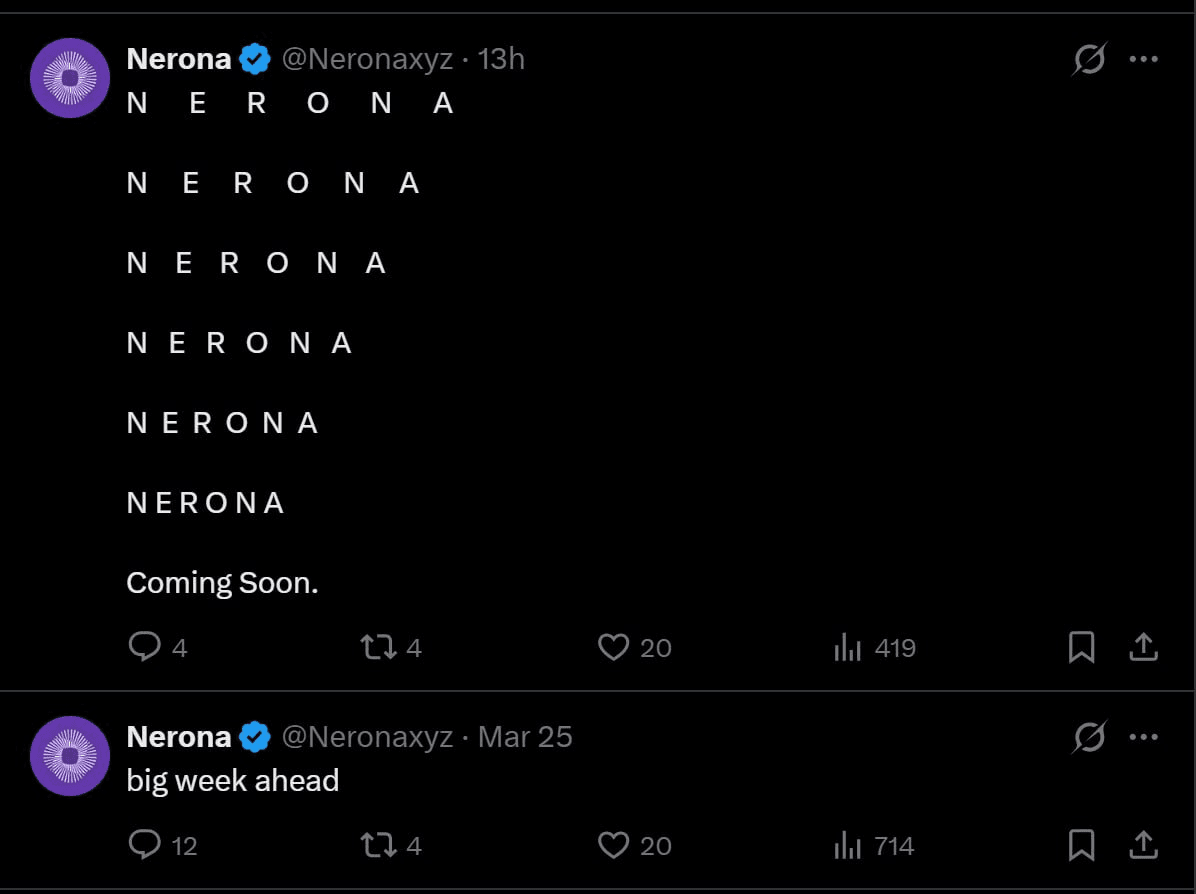Reply to the "big week ahead" post
Image resolution: width=1196 pixels, height=894 pixels.
[145, 845]
